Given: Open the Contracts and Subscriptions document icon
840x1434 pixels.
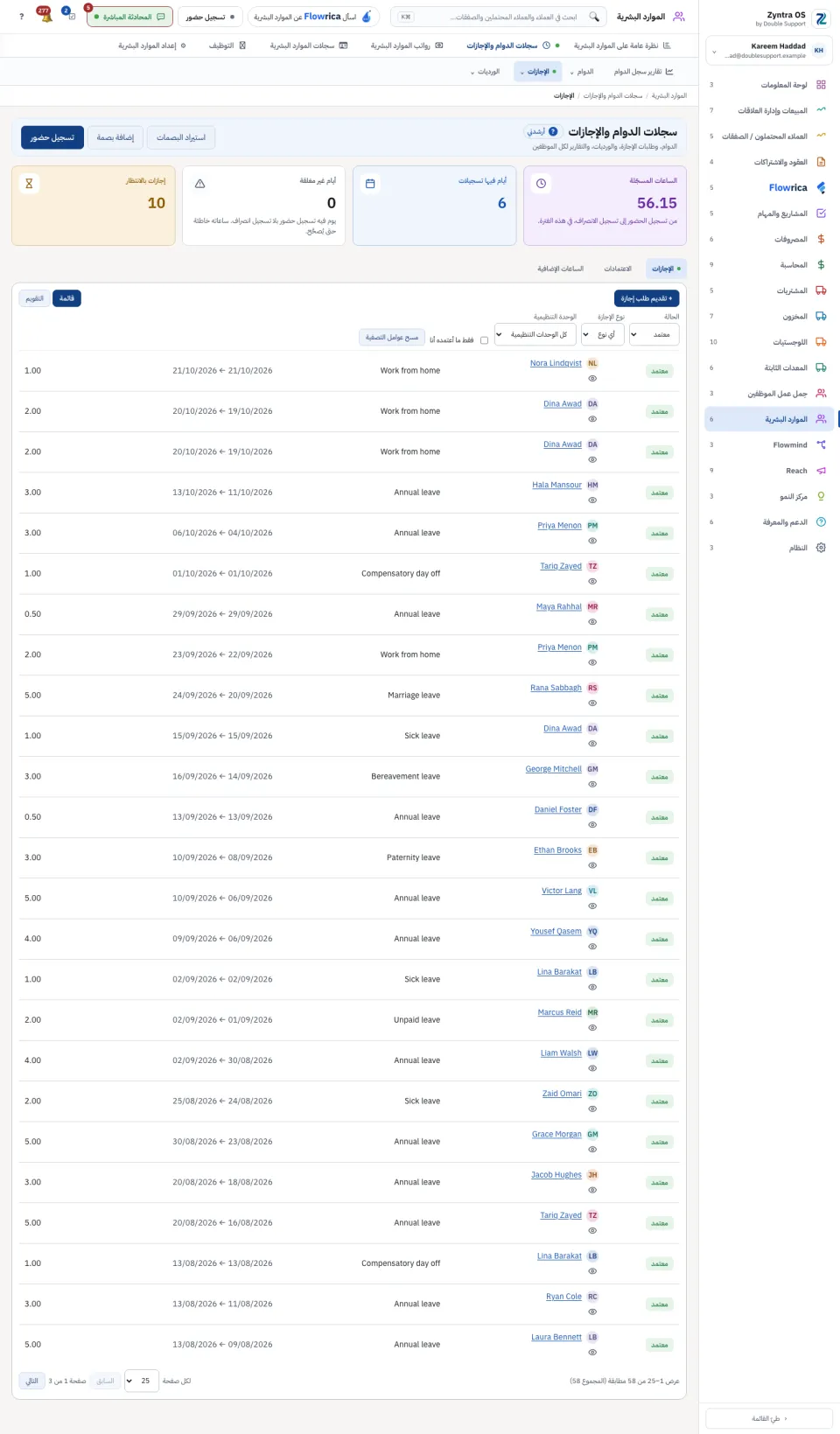Looking at the screenshot, I should [x=821, y=162].
